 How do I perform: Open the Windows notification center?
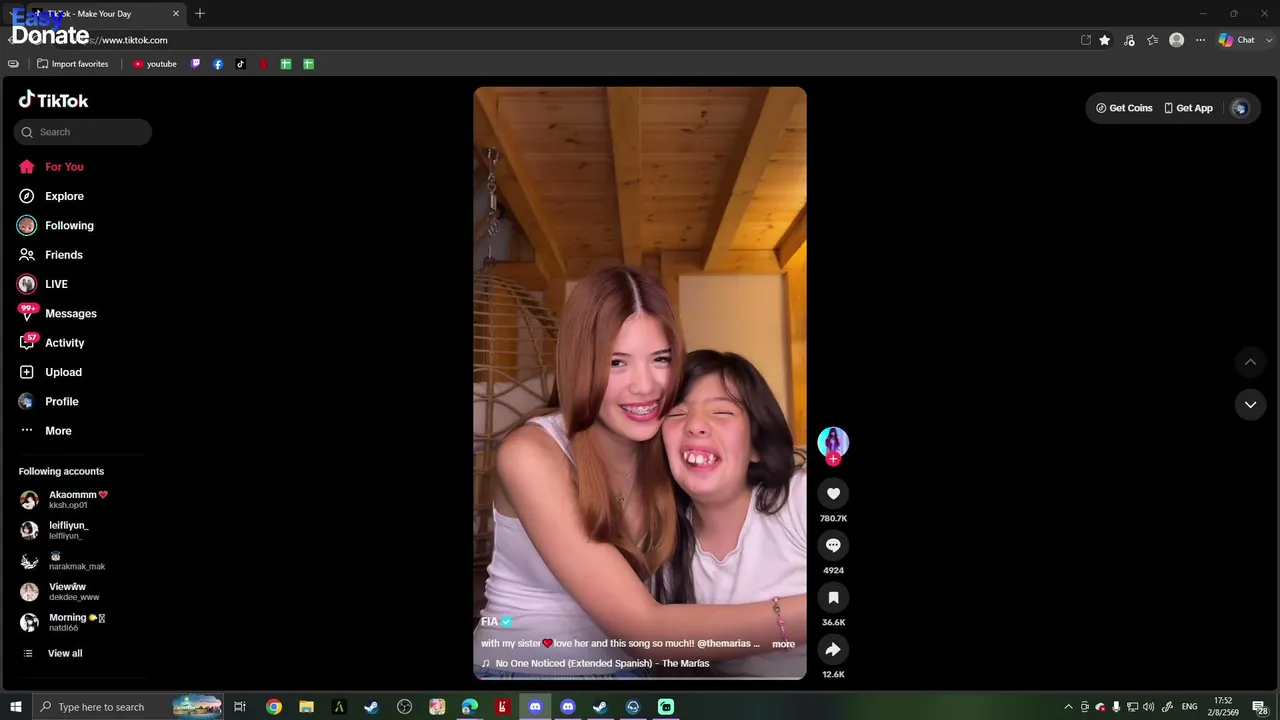(1259, 707)
